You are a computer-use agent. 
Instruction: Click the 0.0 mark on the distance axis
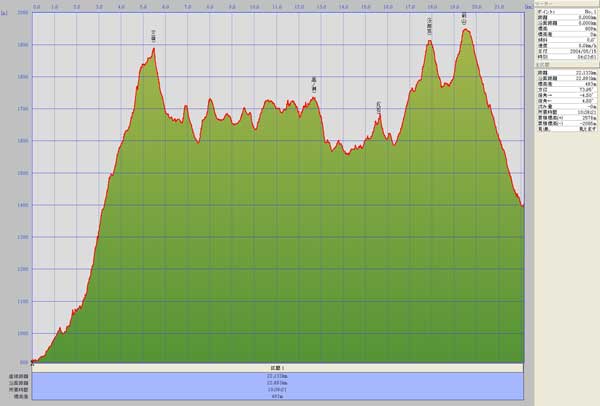(37, 6)
